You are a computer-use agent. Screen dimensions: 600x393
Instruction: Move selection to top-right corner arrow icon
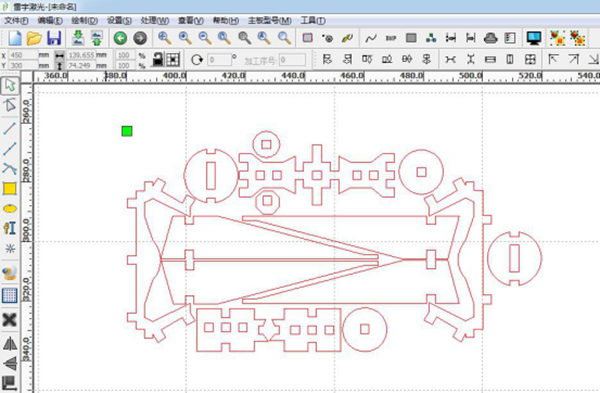point(574,59)
